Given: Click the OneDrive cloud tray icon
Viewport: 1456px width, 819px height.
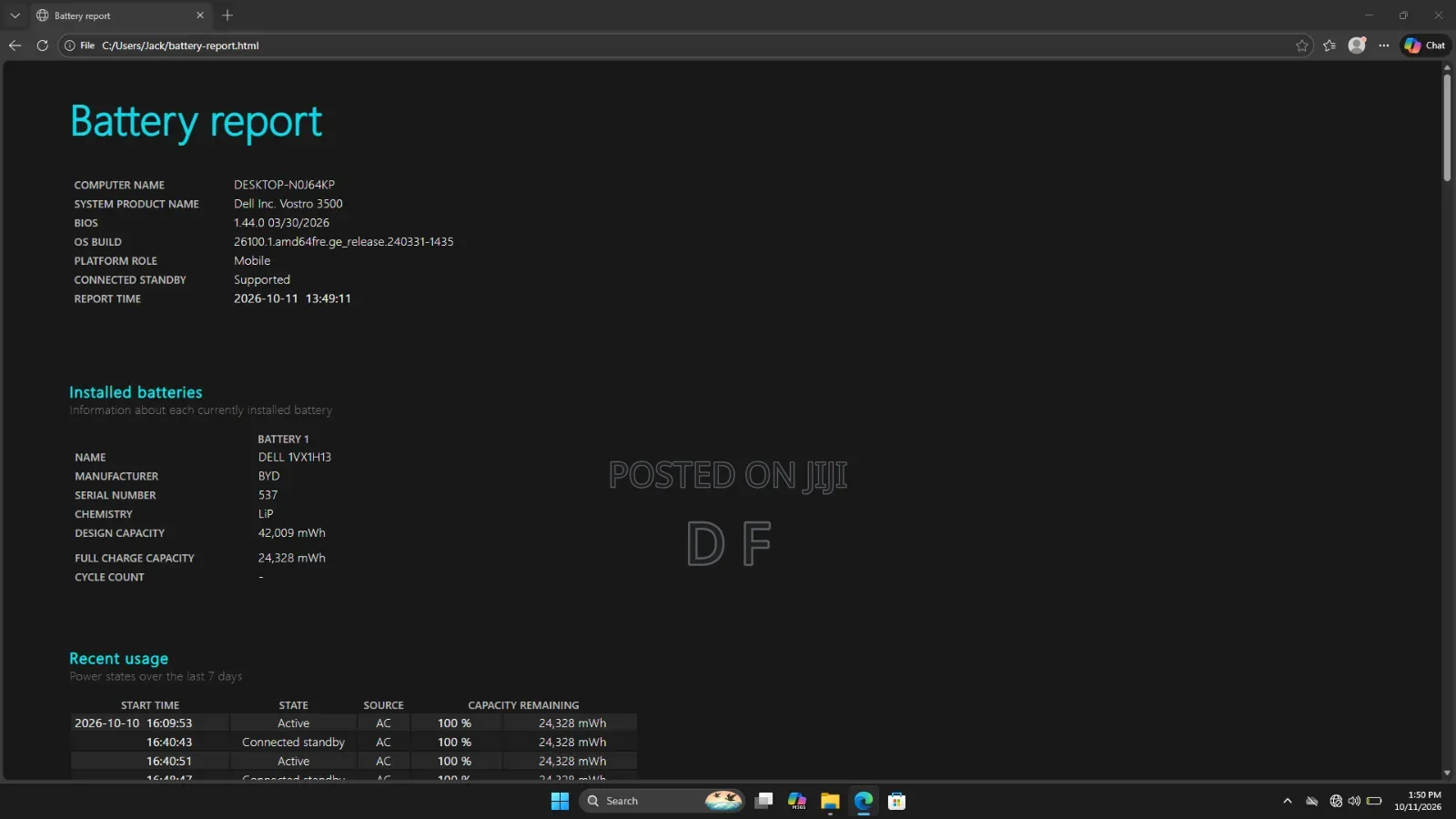Looking at the screenshot, I should click(x=1311, y=801).
